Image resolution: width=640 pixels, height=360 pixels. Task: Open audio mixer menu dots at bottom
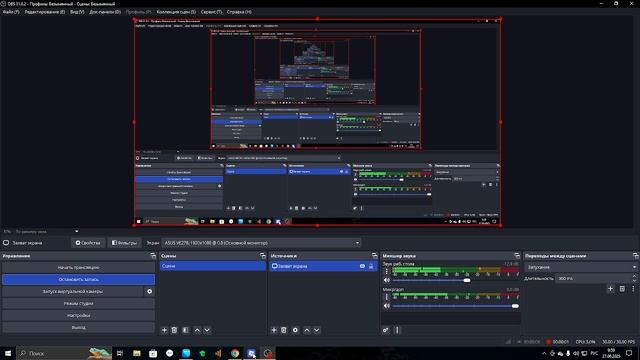tap(397, 330)
